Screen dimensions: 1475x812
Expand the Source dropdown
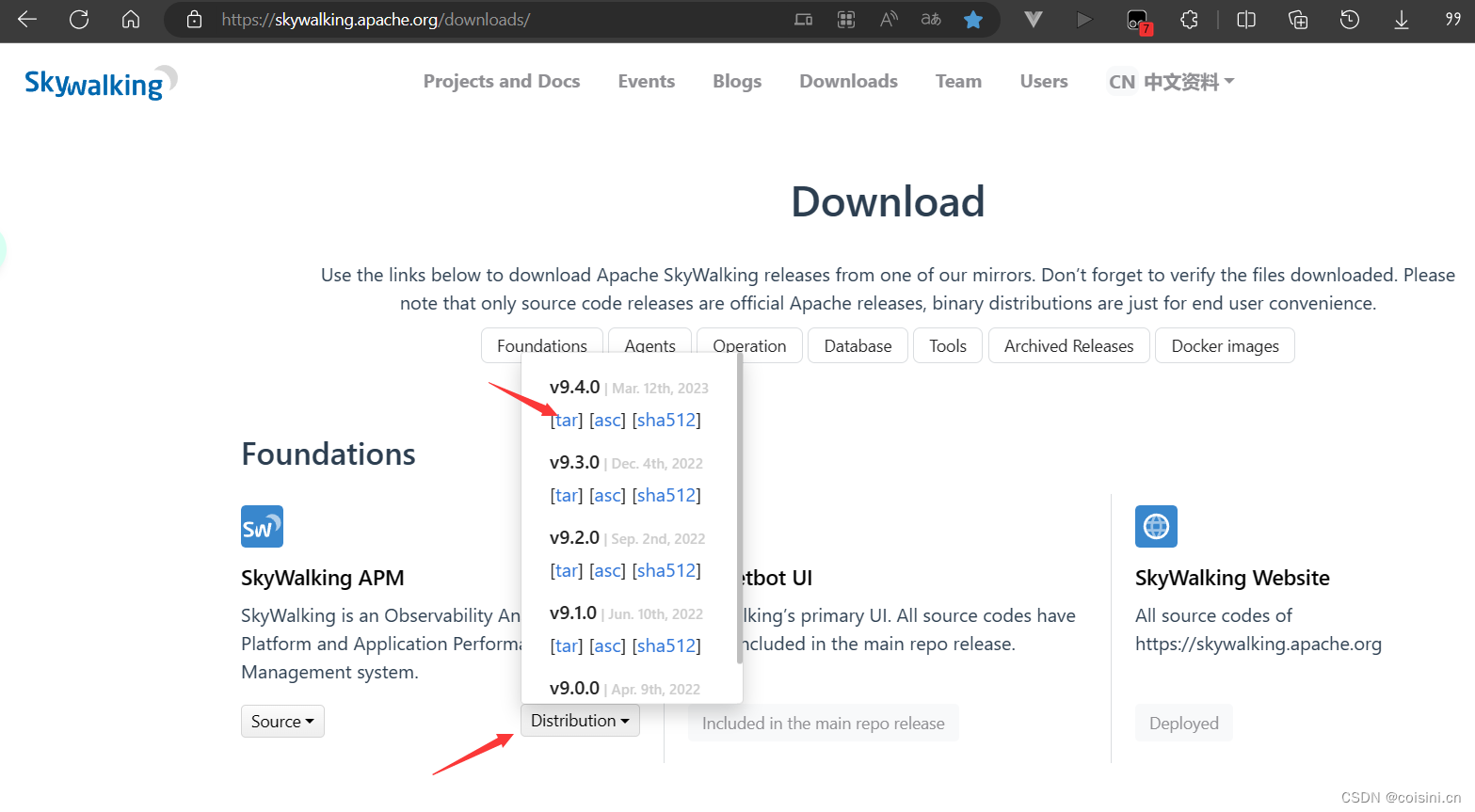point(282,721)
